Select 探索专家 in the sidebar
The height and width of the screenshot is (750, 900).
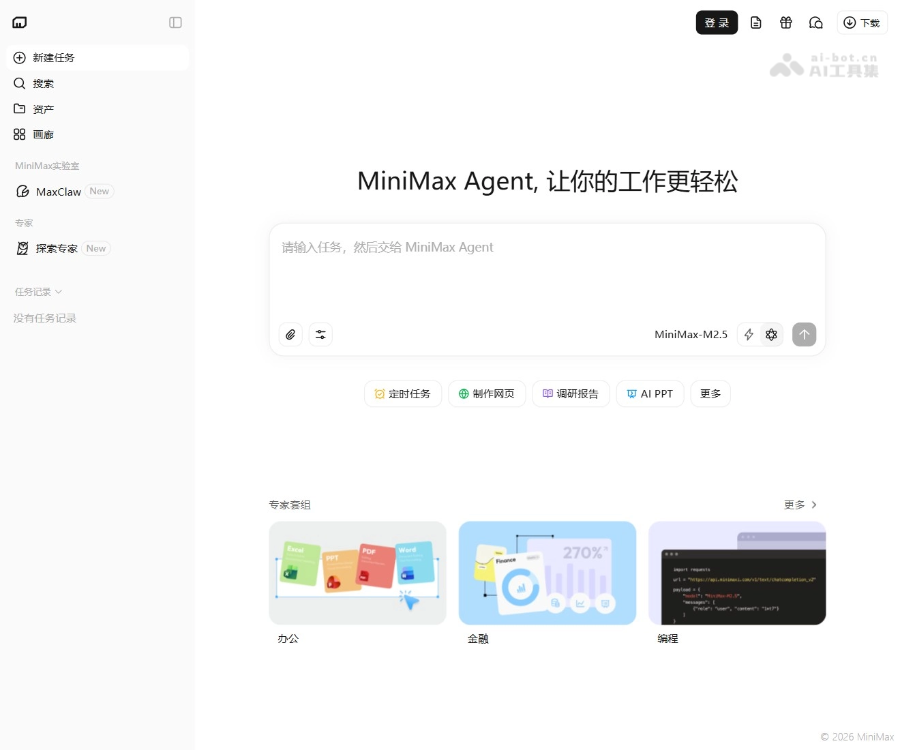point(57,248)
